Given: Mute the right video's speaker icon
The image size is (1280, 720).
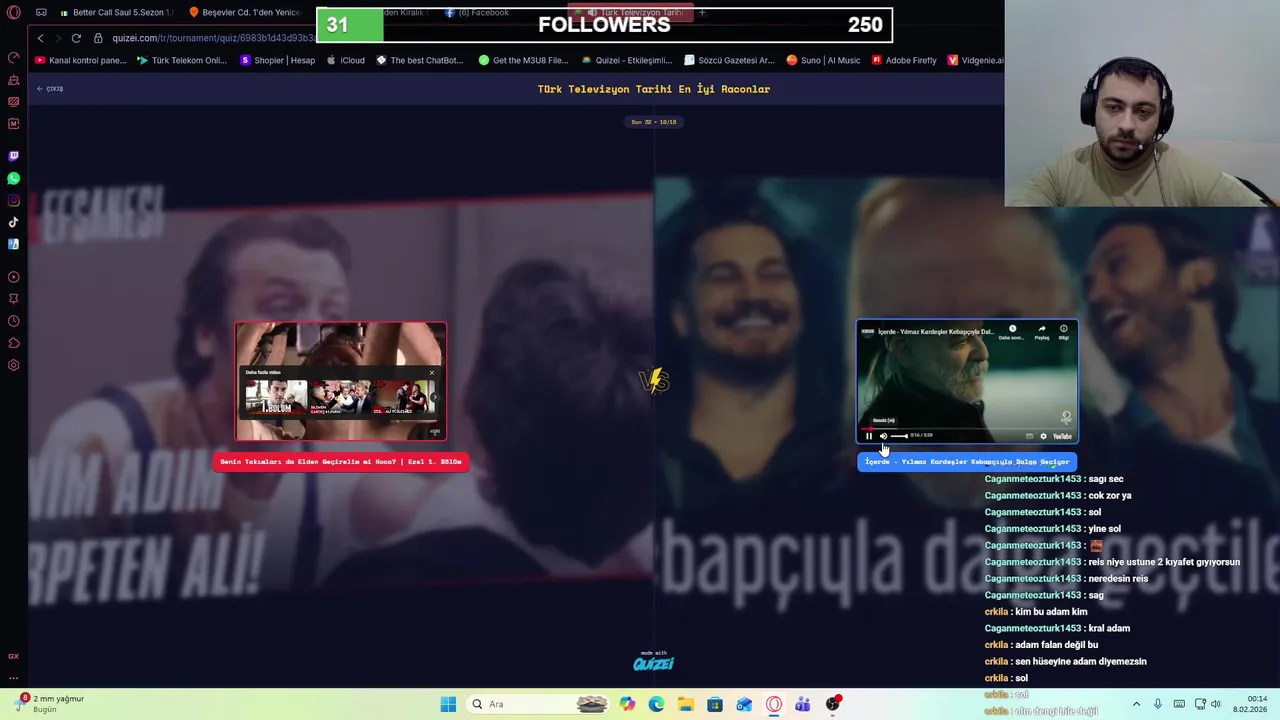Looking at the screenshot, I should click(x=883, y=436).
